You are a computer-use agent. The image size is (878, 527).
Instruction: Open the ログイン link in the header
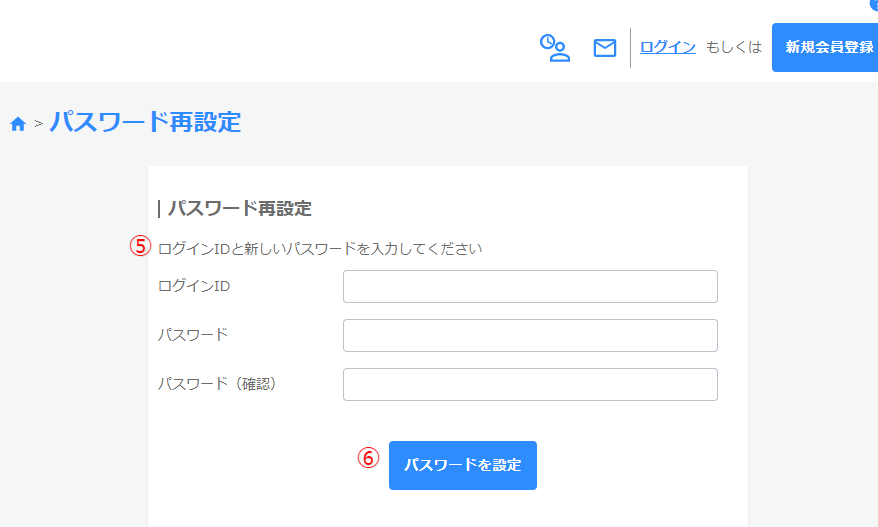click(667, 46)
